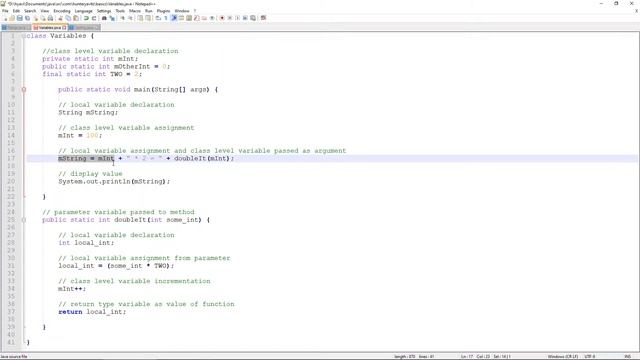The image size is (640, 360).
Task: Toggle synchronized horizontal scrolling
Action: pyautogui.click(x=148, y=18)
